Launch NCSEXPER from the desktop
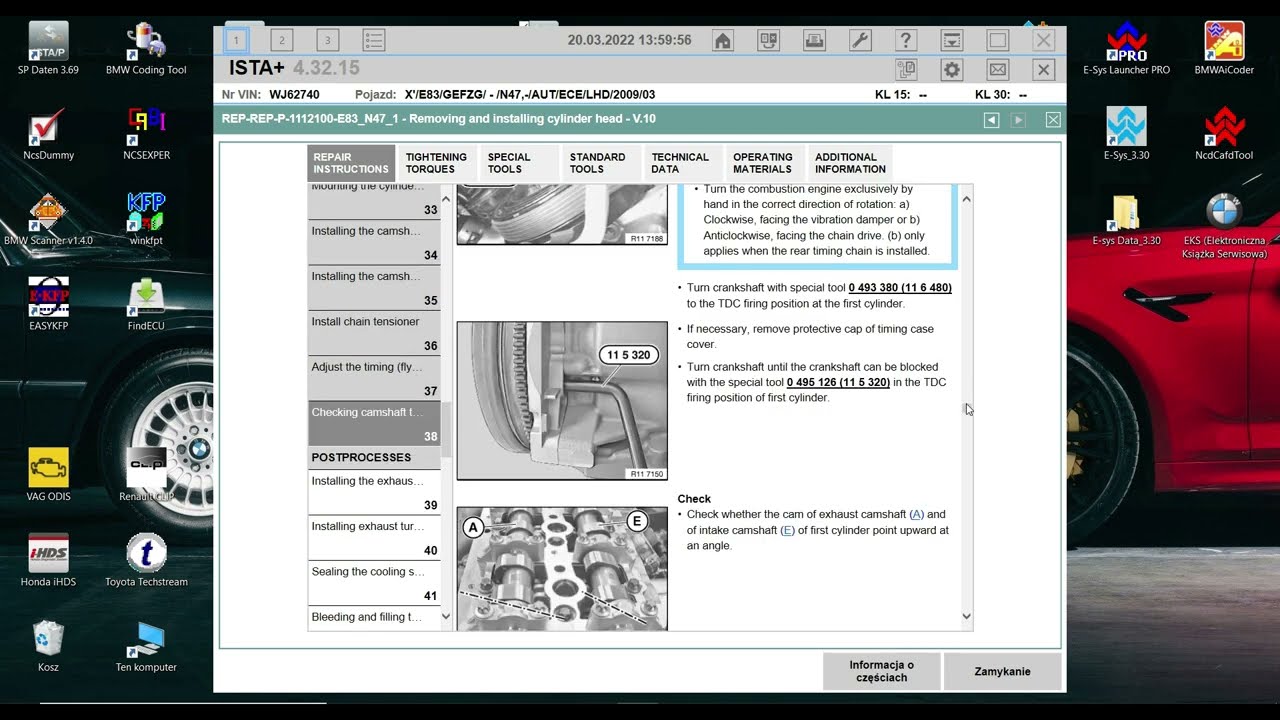This screenshot has width=1280, height=720. (146, 133)
